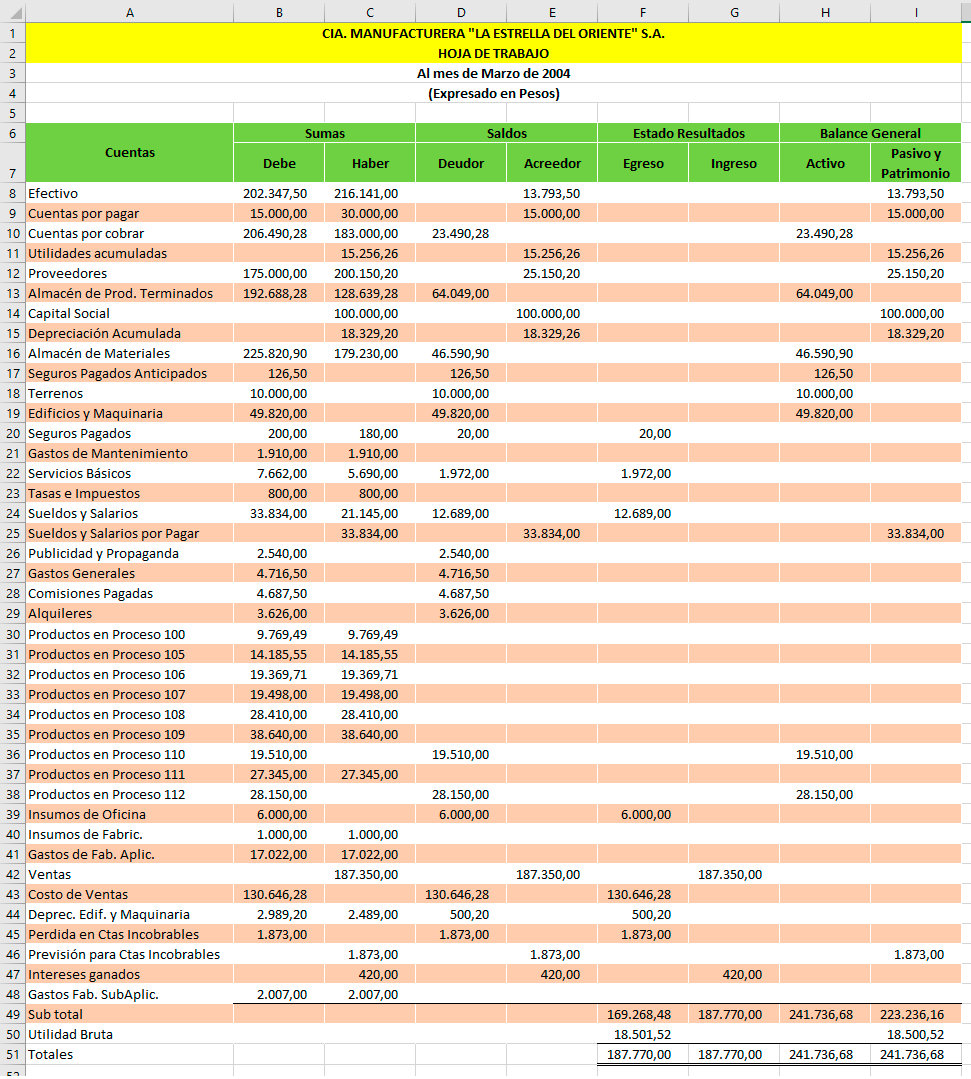Click the company title merged cell
The width and height of the screenshot is (971, 1079).
coord(493,33)
